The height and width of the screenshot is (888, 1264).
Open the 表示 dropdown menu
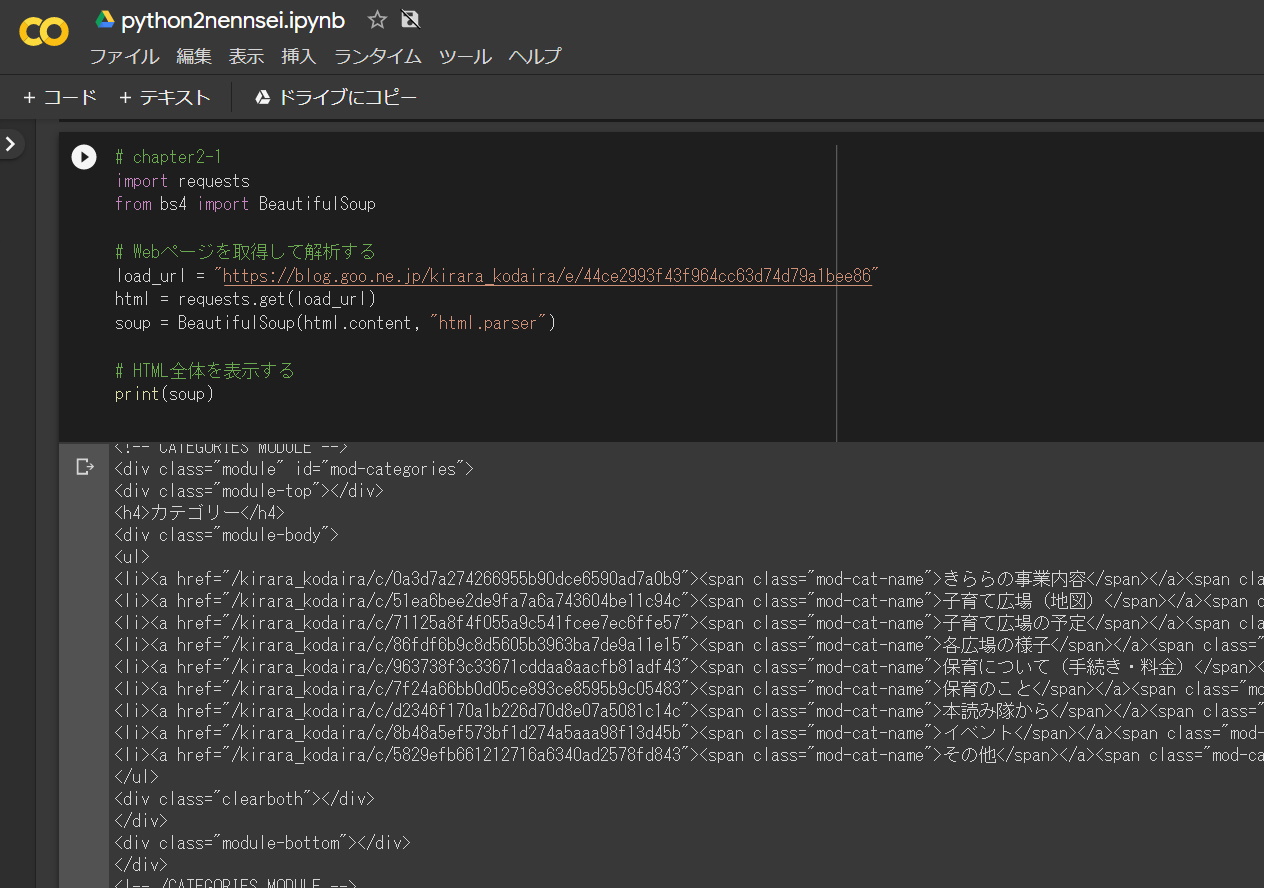point(246,57)
